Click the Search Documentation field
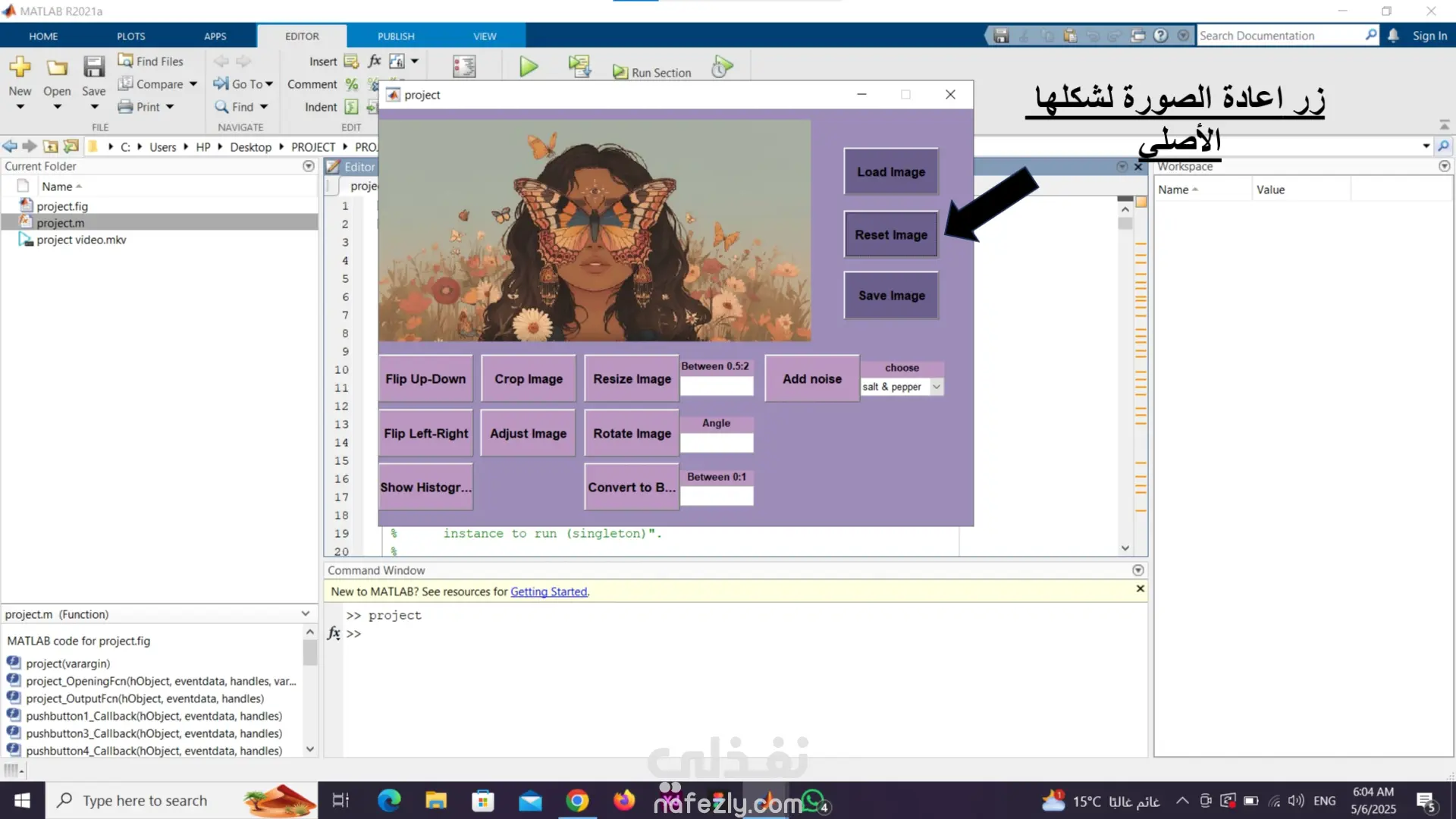 (x=1288, y=36)
